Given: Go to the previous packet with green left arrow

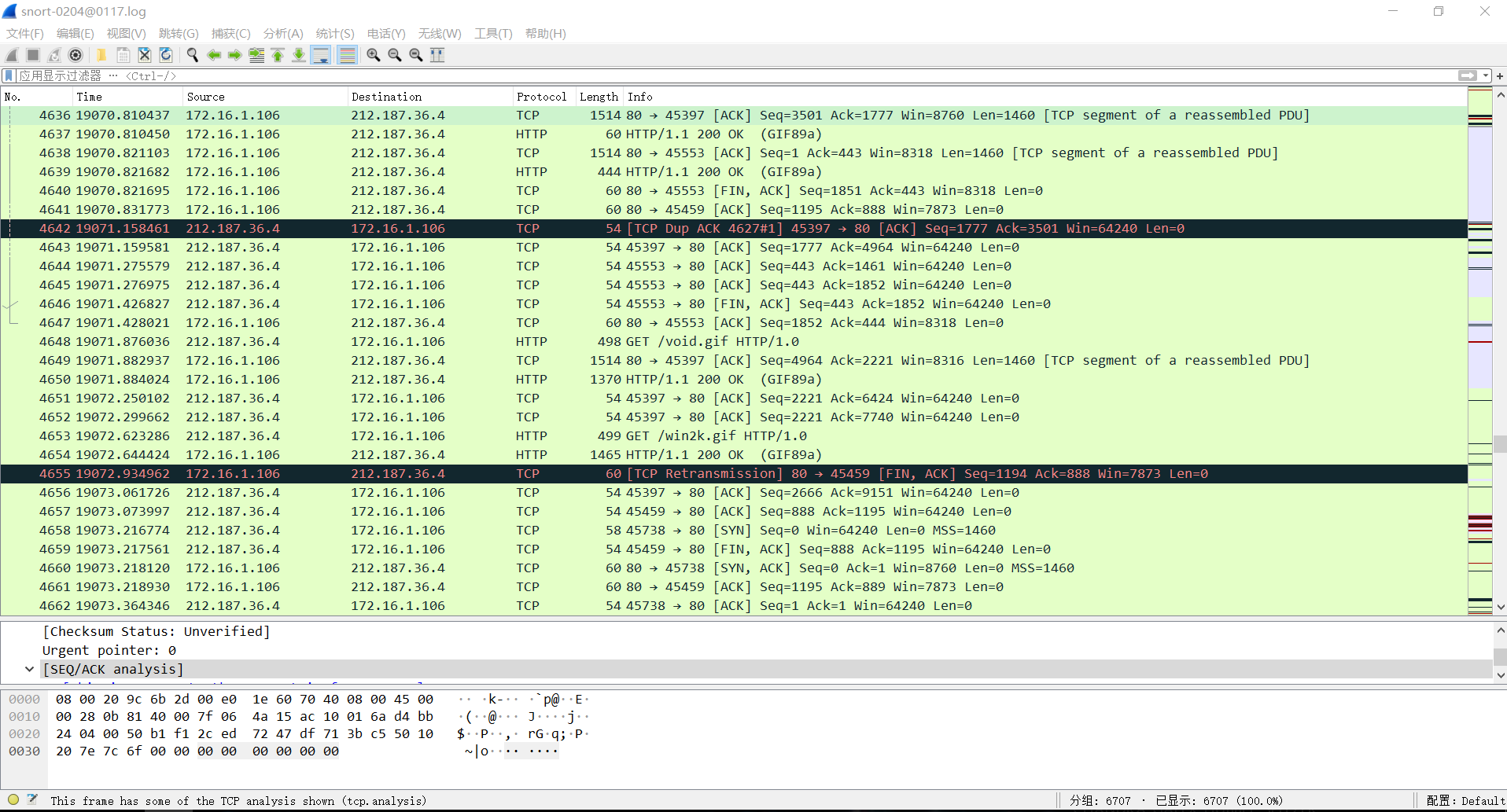Looking at the screenshot, I should pyautogui.click(x=214, y=55).
